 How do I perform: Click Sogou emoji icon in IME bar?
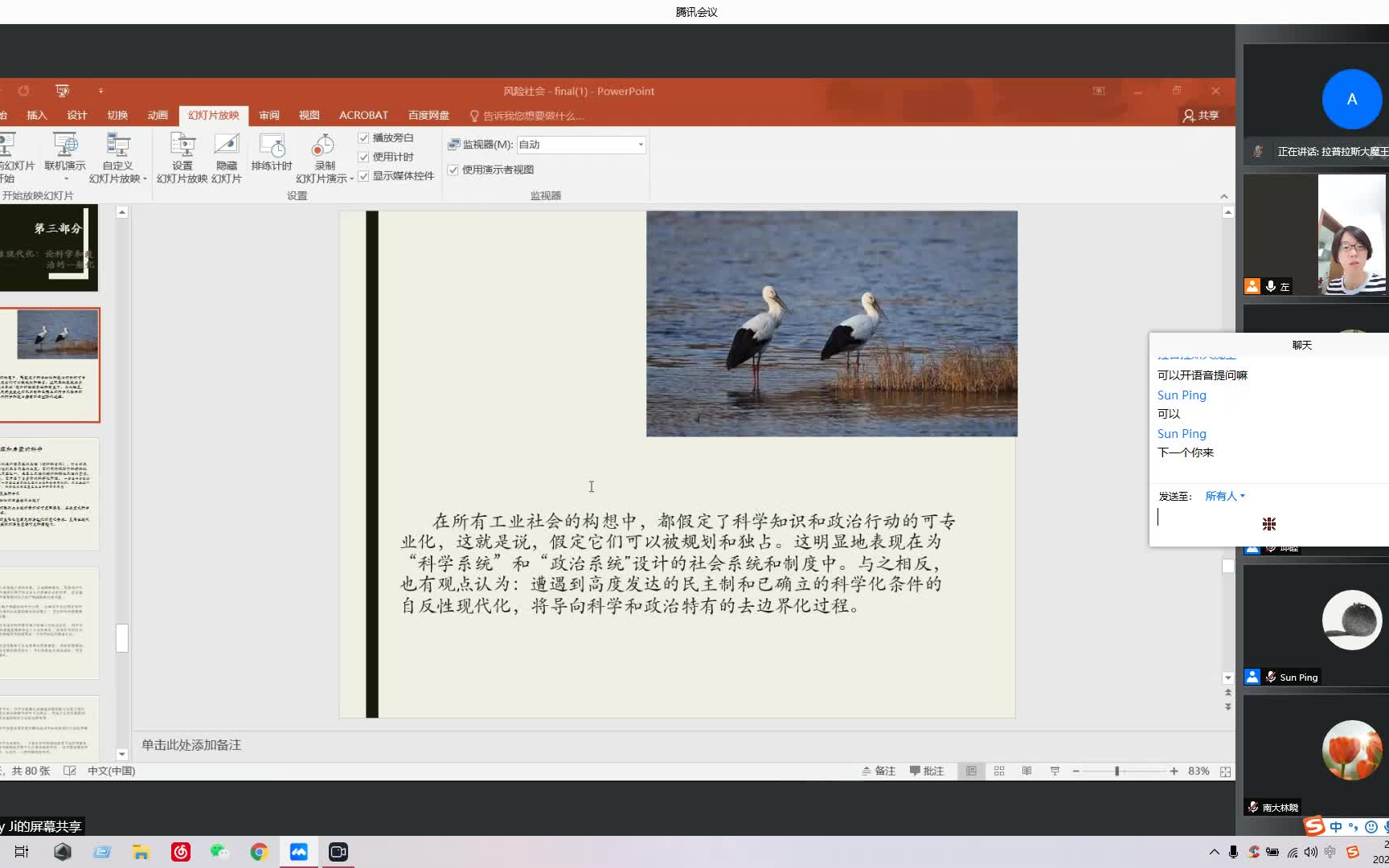click(x=1371, y=826)
